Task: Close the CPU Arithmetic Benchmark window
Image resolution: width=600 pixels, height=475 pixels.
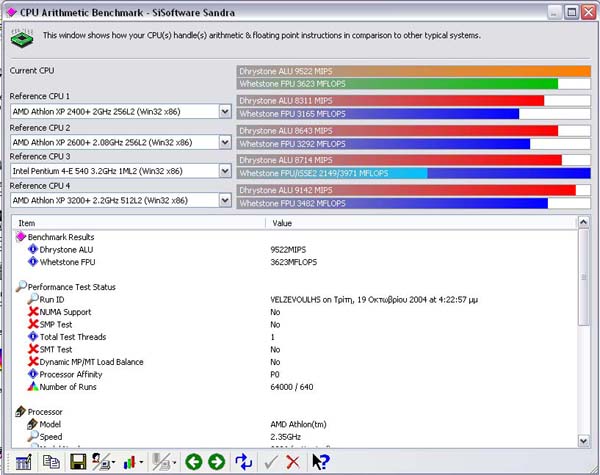Action: coord(589,12)
